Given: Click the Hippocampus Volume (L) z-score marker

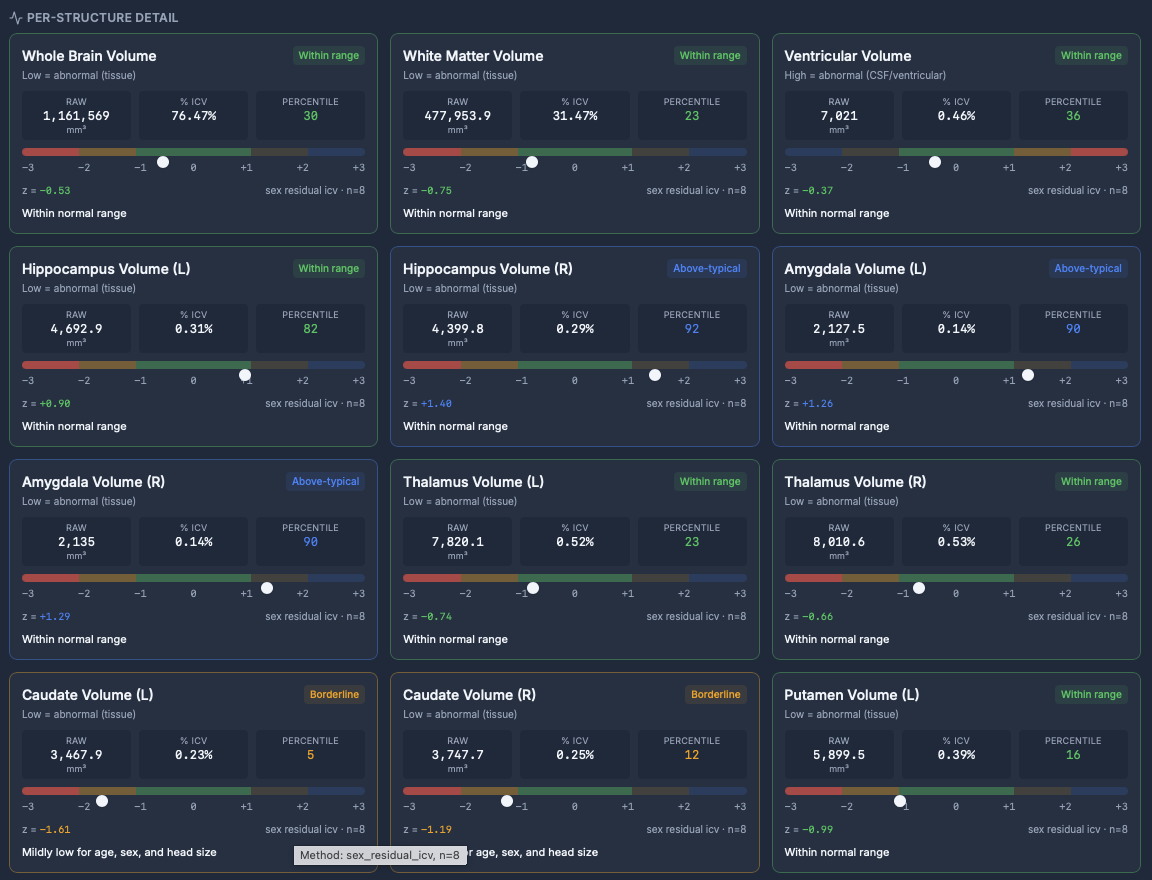Looking at the screenshot, I should pos(245,375).
